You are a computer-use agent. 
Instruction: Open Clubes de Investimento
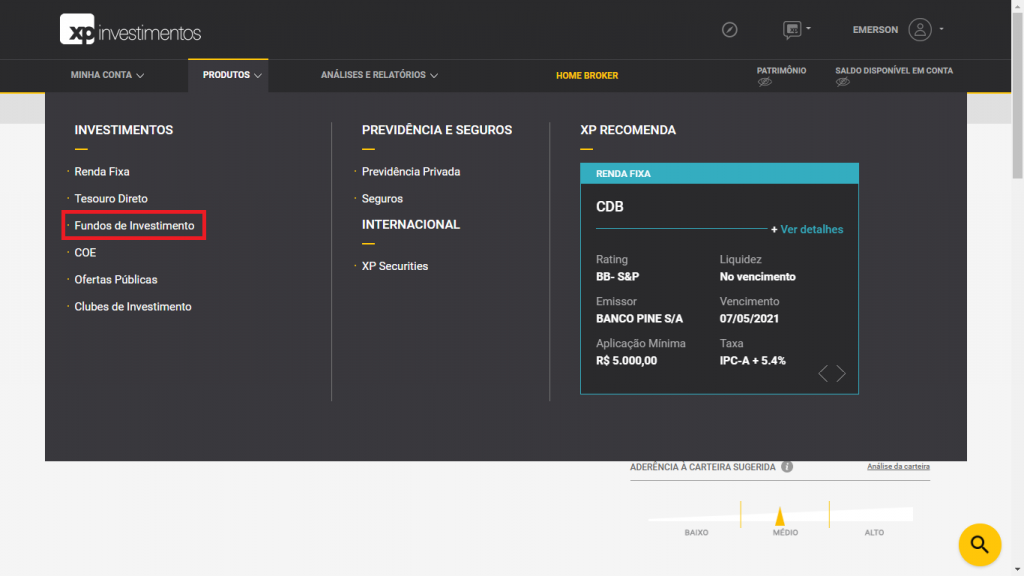(133, 306)
